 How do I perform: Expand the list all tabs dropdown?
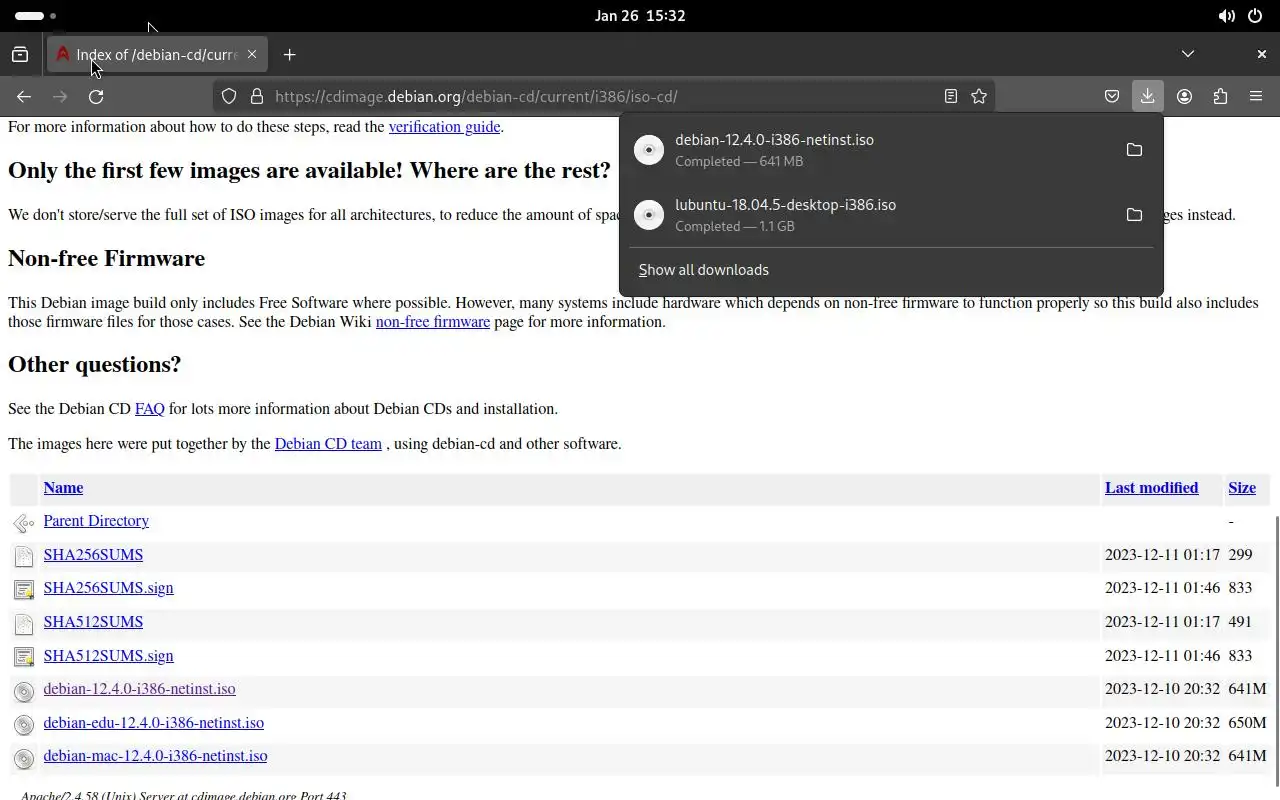tap(1188, 54)
